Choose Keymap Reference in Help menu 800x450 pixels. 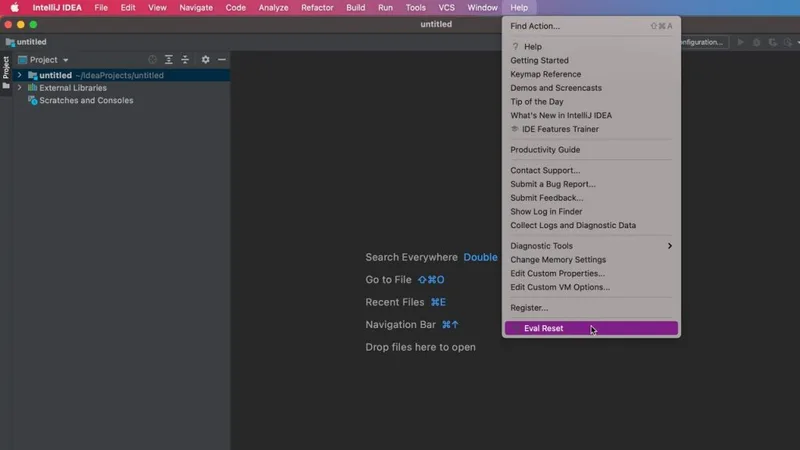545,74
